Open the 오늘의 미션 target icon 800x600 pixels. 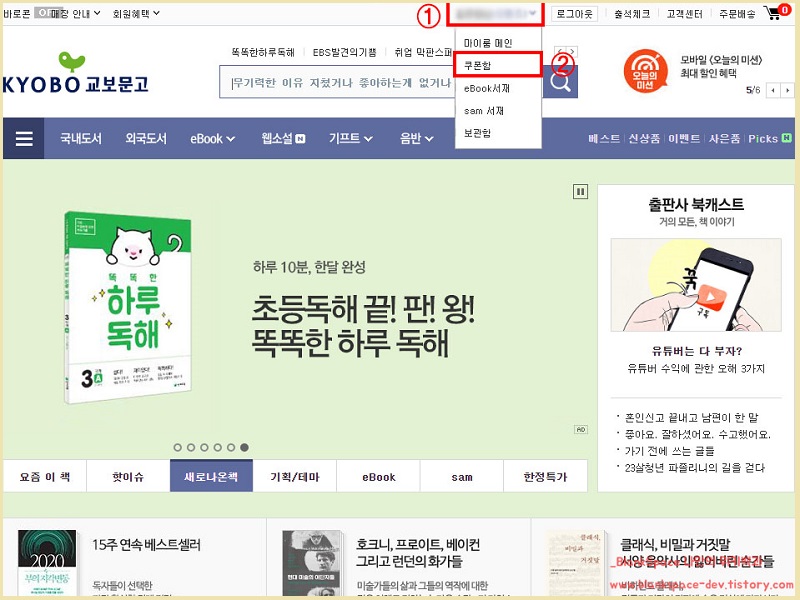click(x=645, y=71)
